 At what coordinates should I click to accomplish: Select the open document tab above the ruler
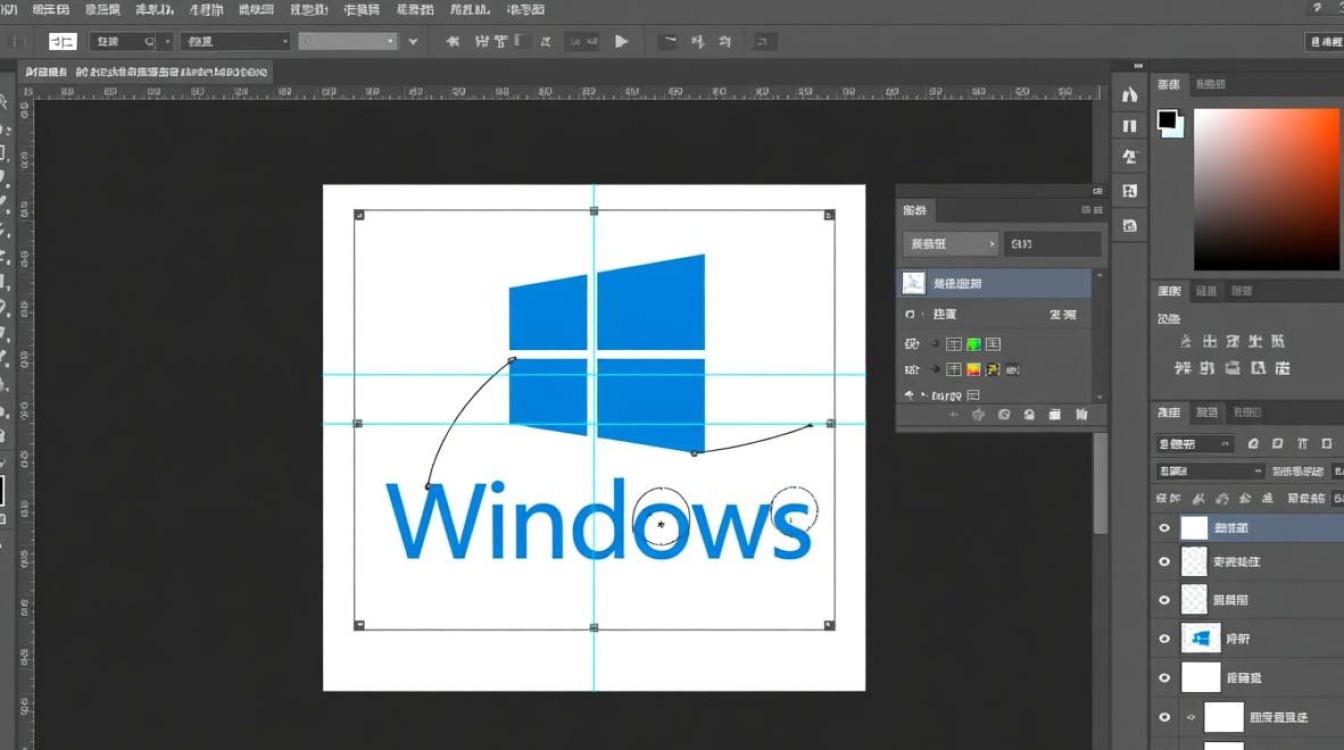point(146,73)
